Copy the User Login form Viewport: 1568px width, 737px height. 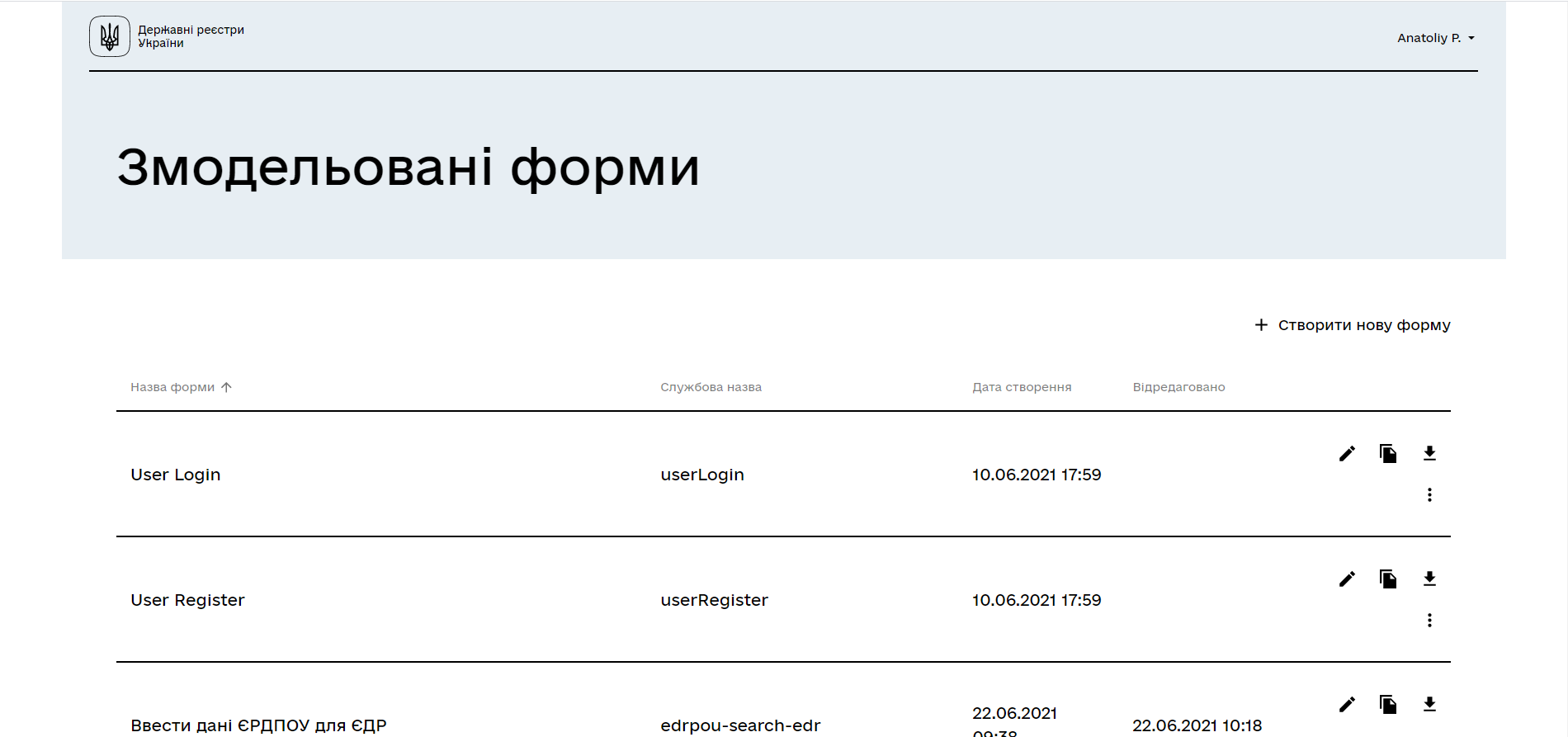click(x=1388, y=453)
